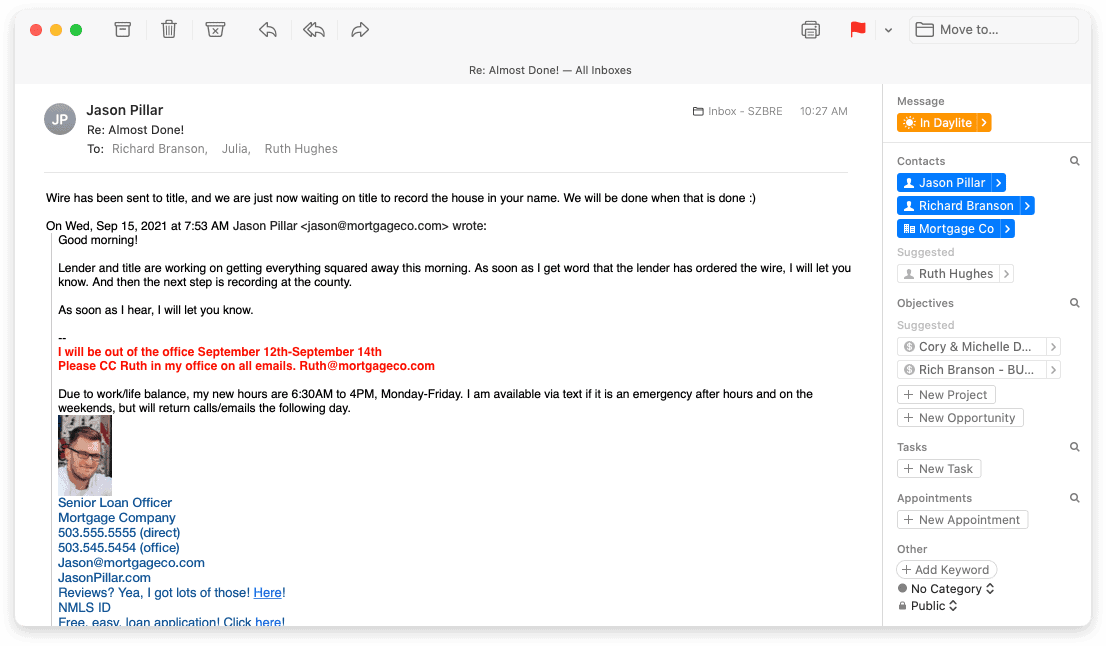Open the Mortgage Co arrow
The width and height of the screenshot is (1106, 646).
1007,228
